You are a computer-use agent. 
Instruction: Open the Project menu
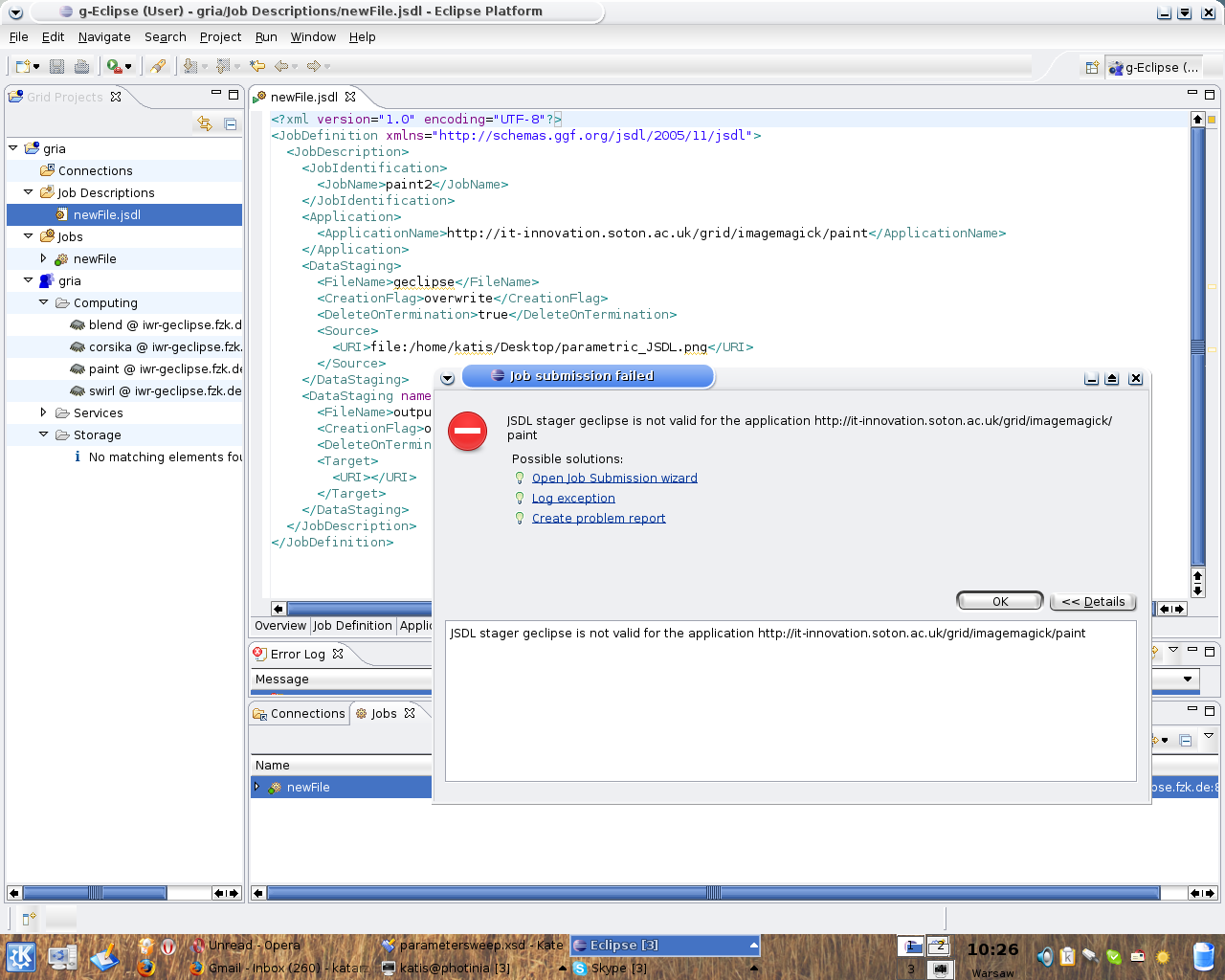220,36
